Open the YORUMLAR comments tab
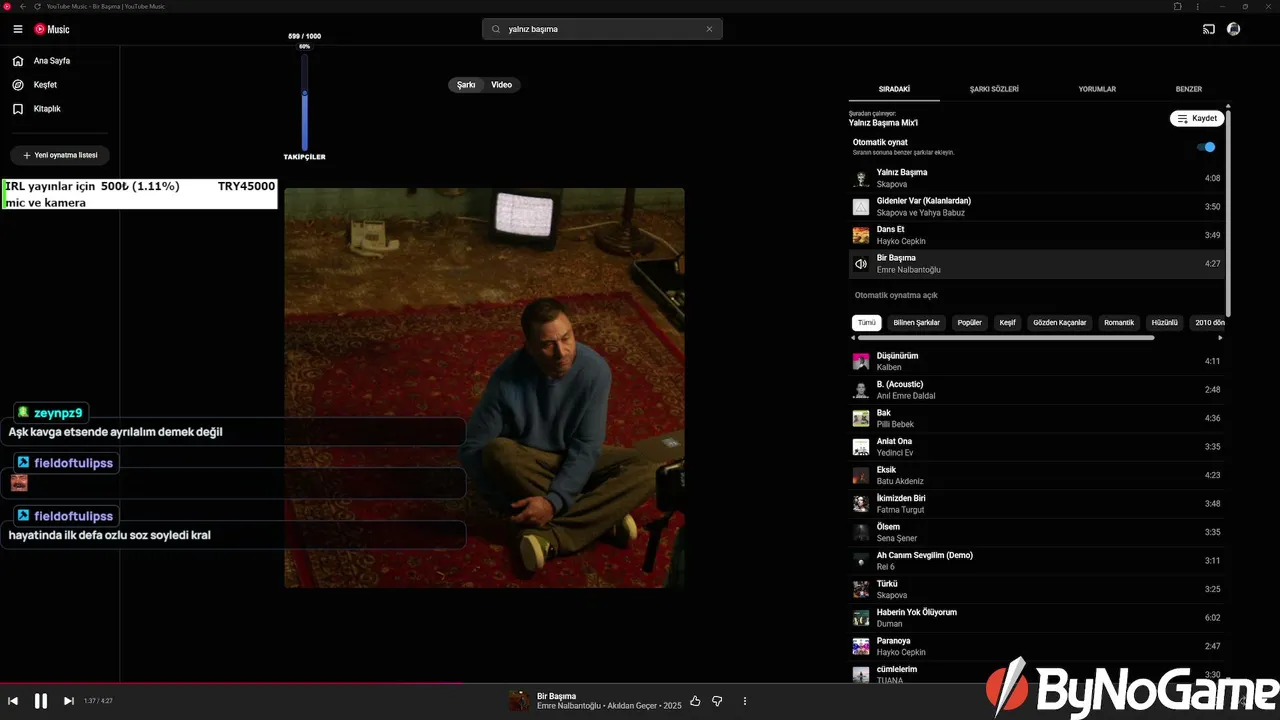 (1097, 89)
